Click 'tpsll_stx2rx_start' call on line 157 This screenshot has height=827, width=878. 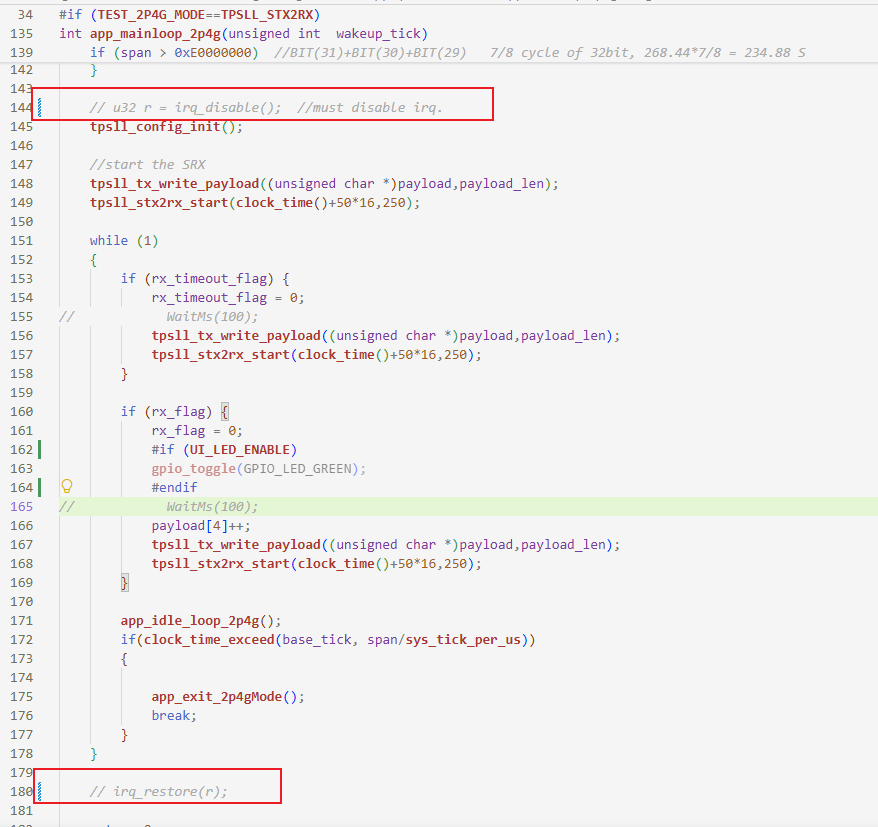click(316, 355)
